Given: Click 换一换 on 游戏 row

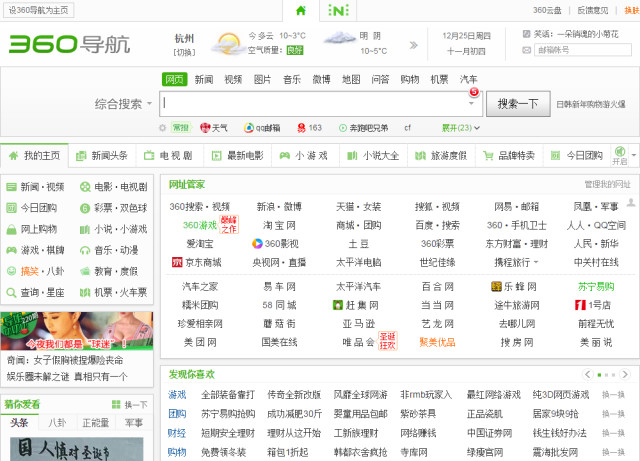Looking at the screenshot, I should pos(613,395).
